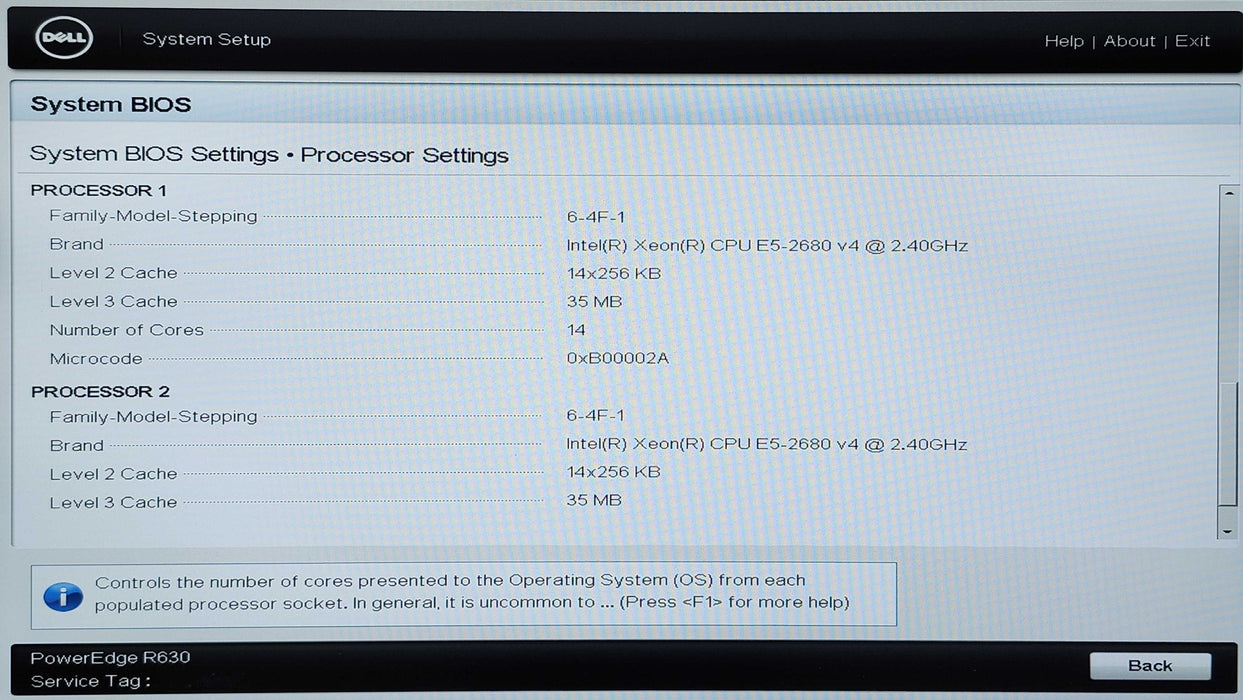Click Processor 1 value 6-4F-1
Viewport: 1243px width, 700px height.
coord(595,217)
